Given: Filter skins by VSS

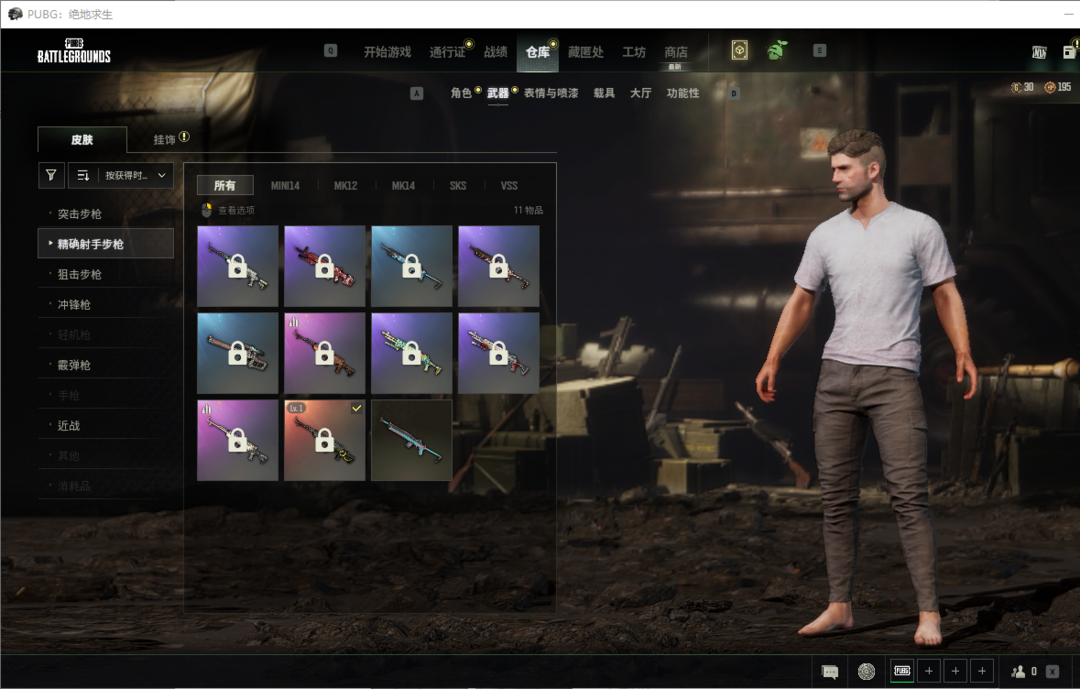Looking at the screenshot, I should tap(509, 185).
